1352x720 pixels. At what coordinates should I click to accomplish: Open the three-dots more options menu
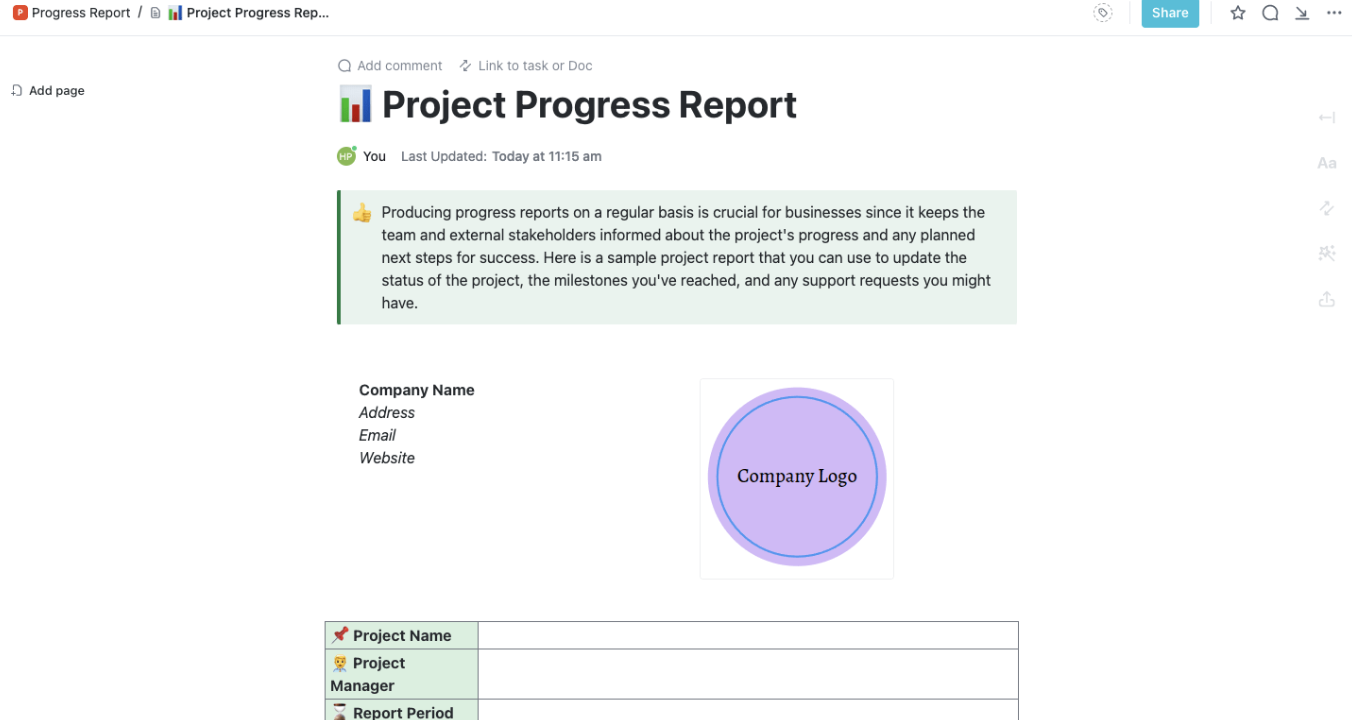(x=1334, y=13)
